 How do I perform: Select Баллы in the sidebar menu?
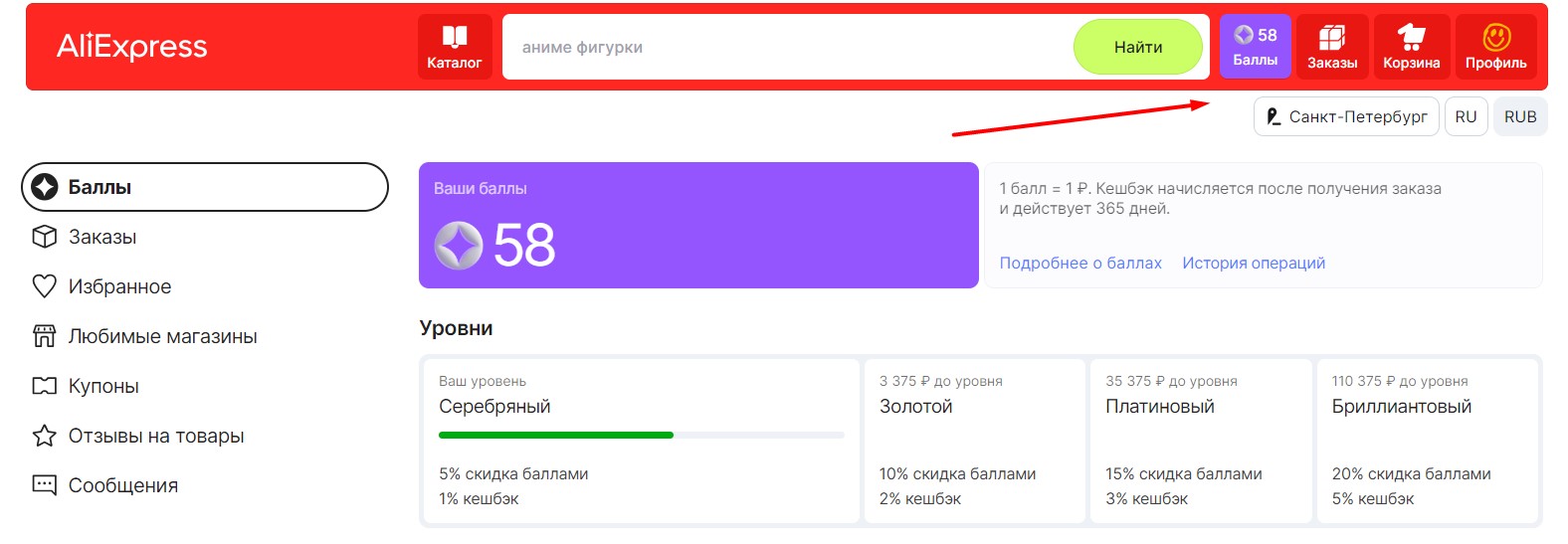[204, 187]
